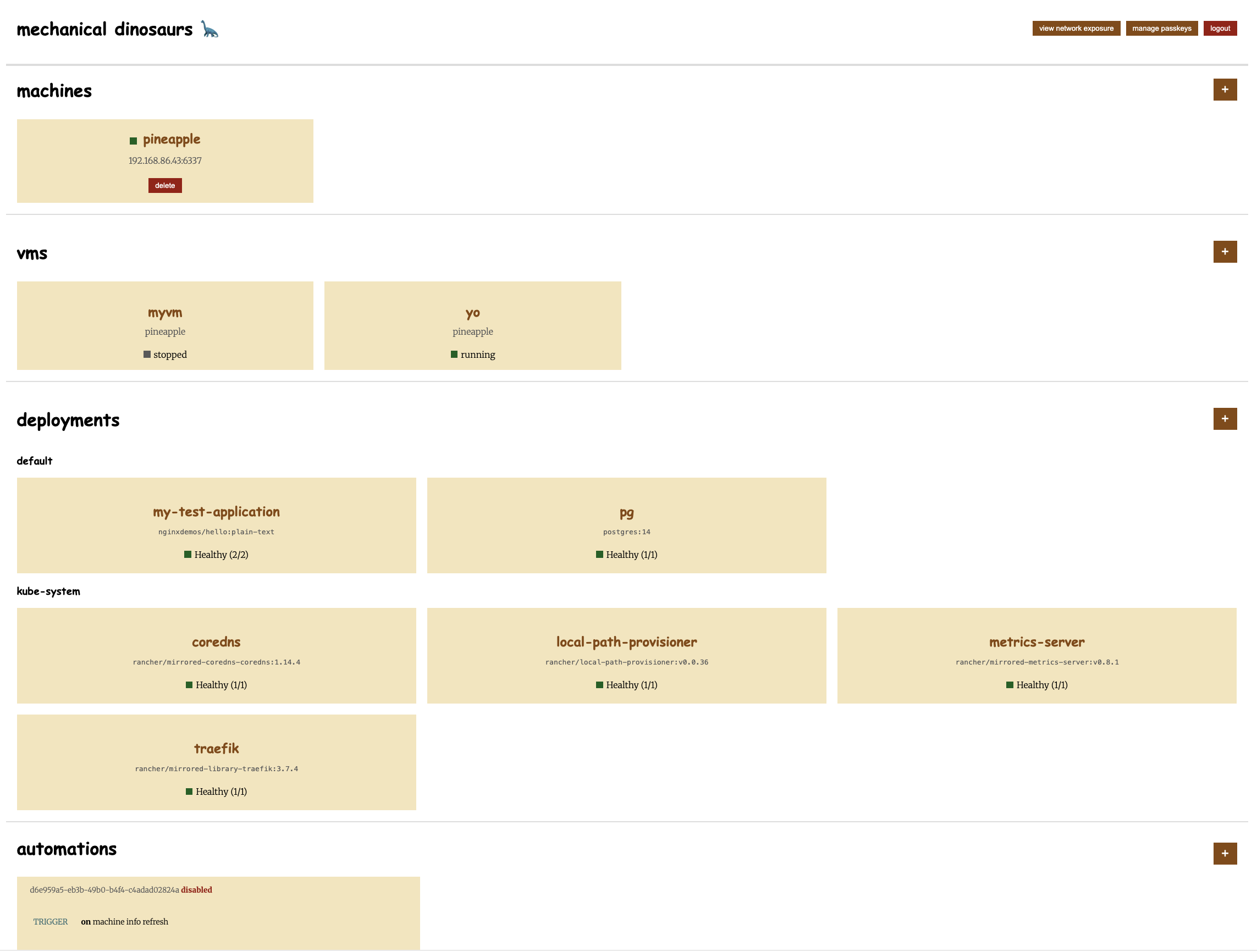The height and width of the screenshot is (952, 1257).
Task: Click the postgres:14 image text
Action: 626,532
